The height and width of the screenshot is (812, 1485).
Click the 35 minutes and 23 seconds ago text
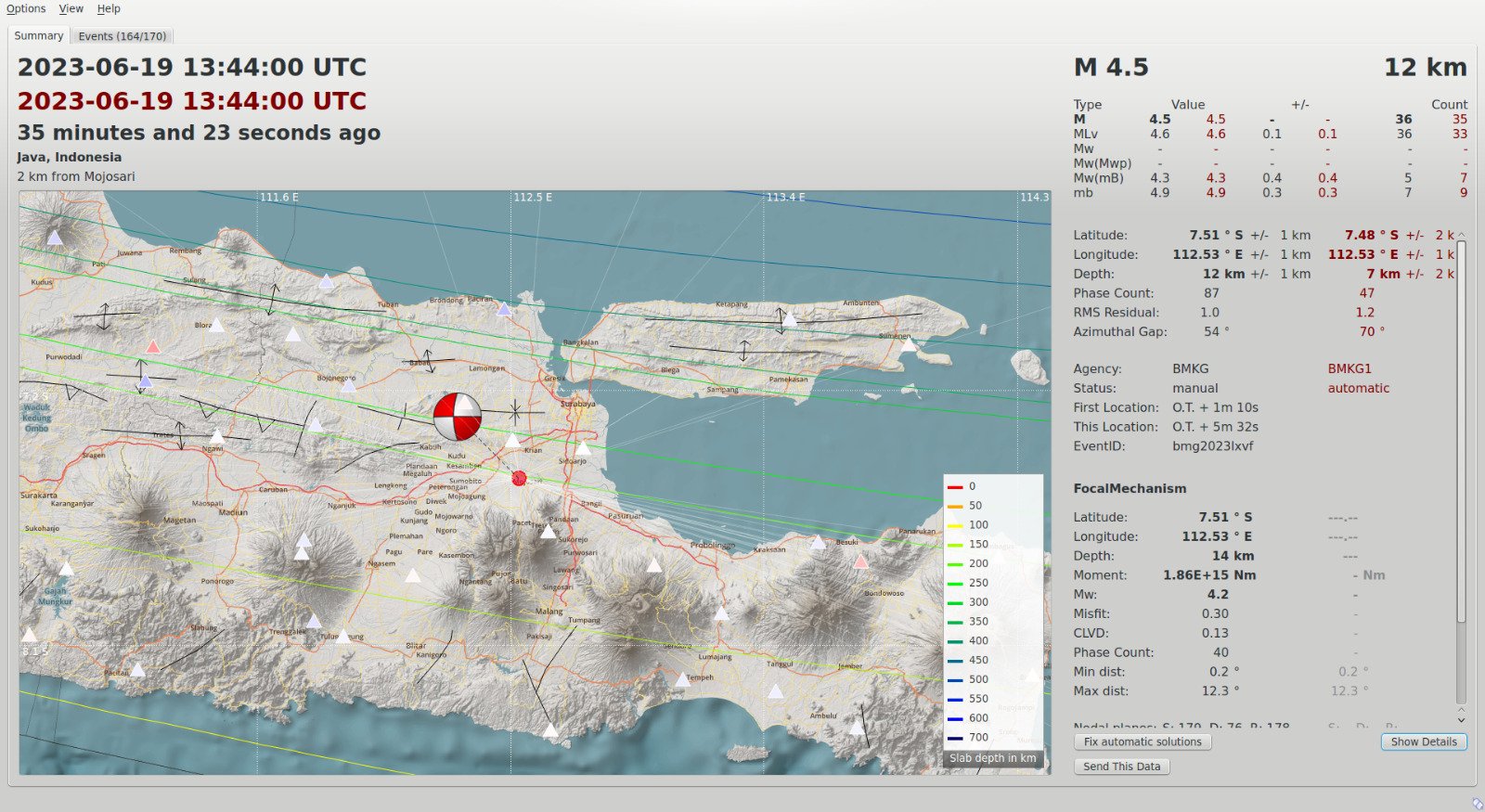[x=199, y=133]
